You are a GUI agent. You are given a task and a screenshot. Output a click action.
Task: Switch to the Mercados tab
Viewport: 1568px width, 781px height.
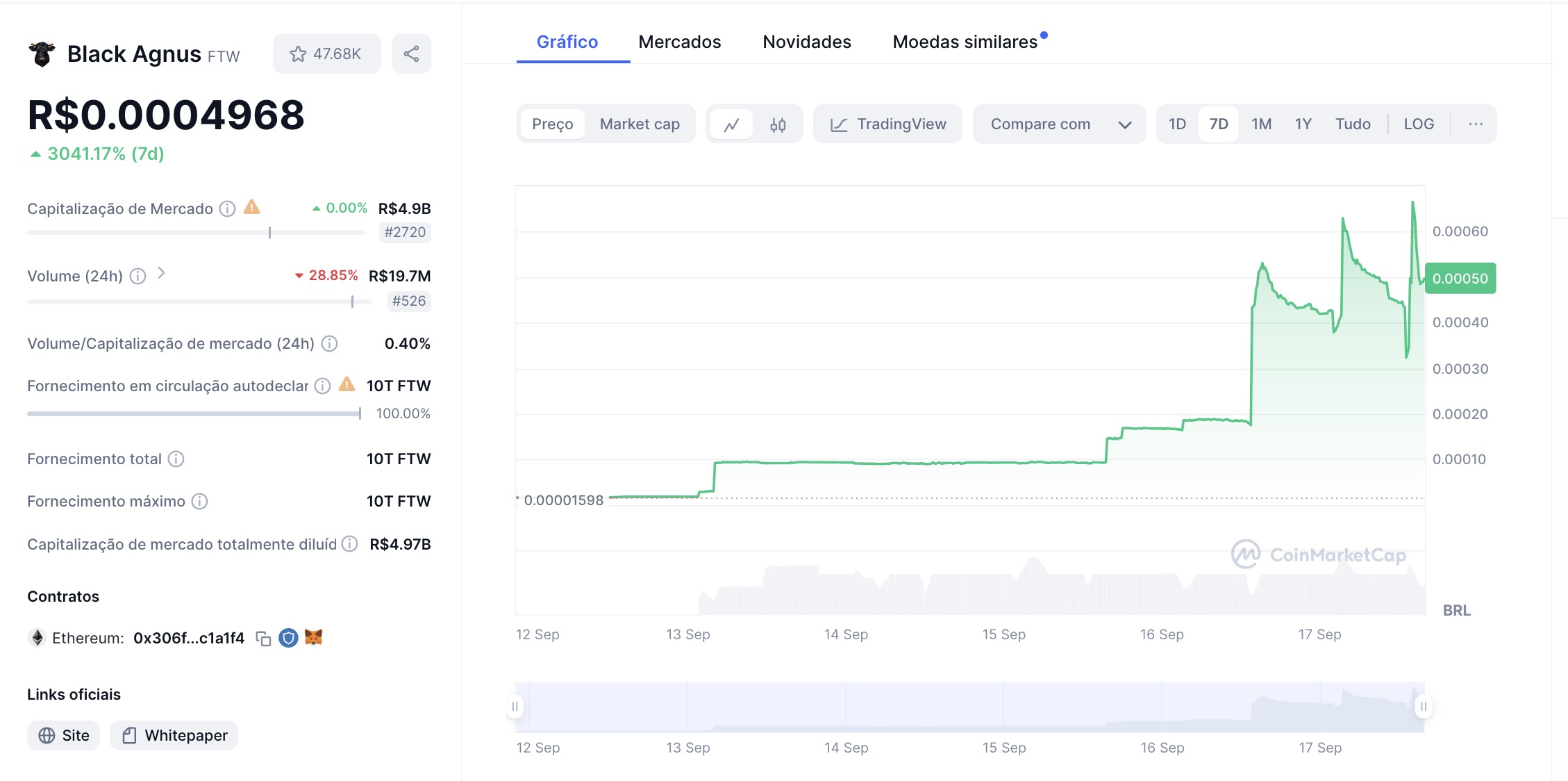click(x=680, y=42)
